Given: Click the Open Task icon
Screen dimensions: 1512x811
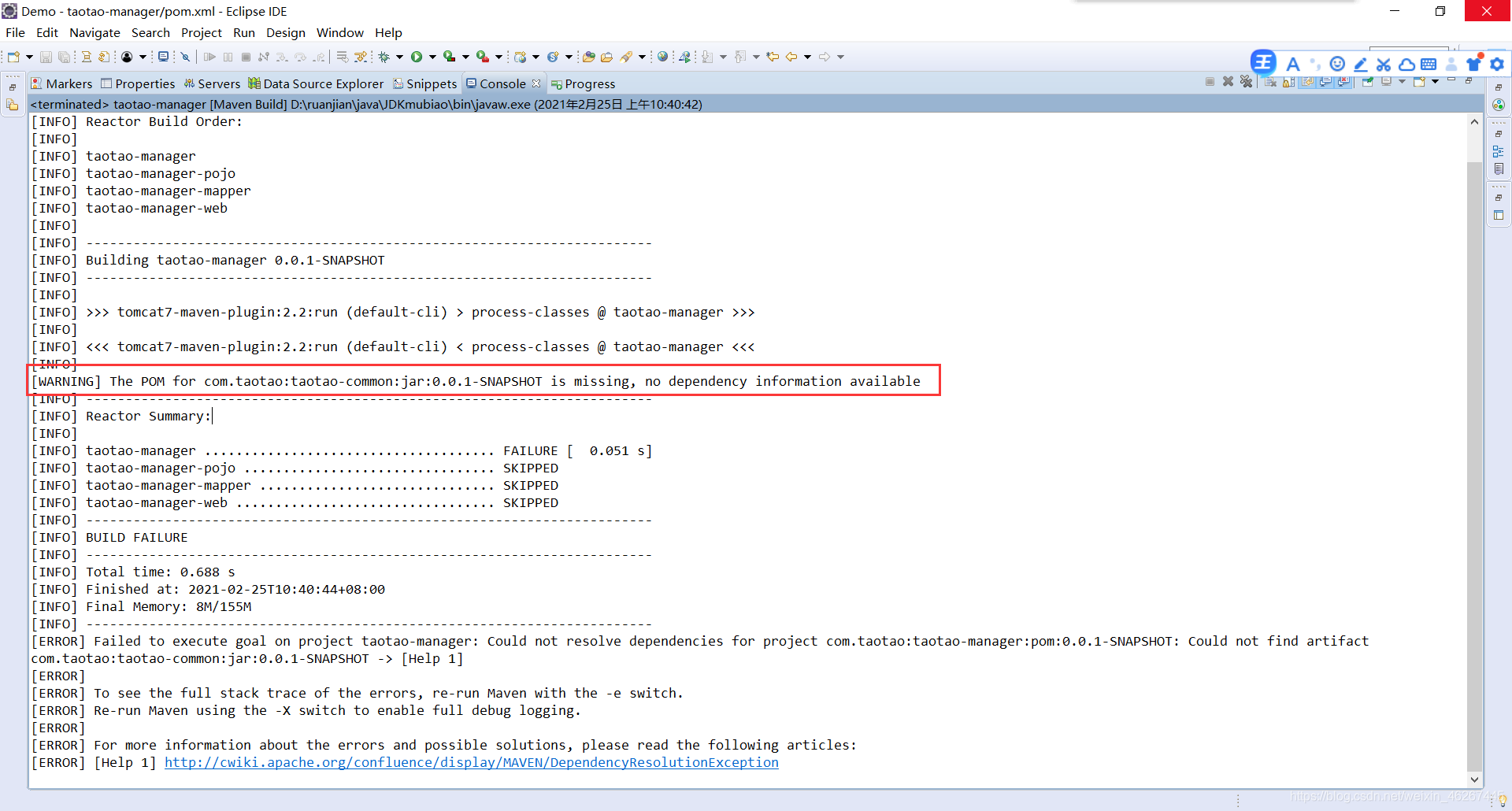Looking at the screenshot, I should point(606,57).
